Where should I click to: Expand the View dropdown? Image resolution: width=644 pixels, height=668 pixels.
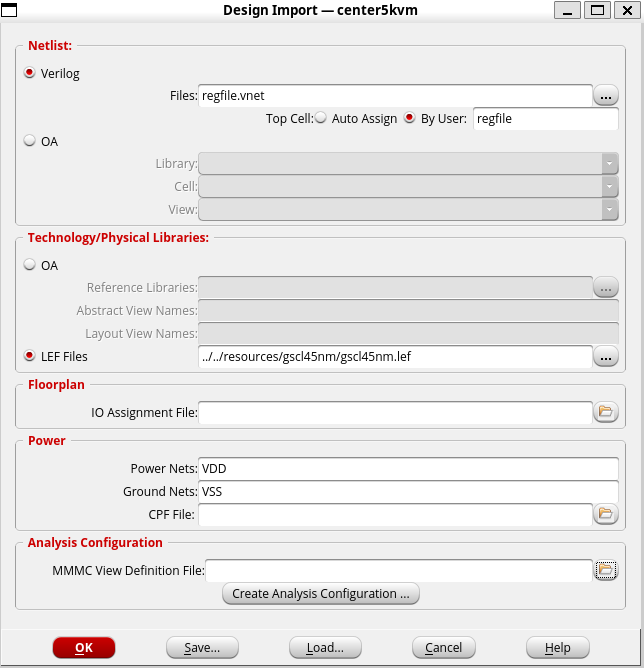(x=610, y=210)
